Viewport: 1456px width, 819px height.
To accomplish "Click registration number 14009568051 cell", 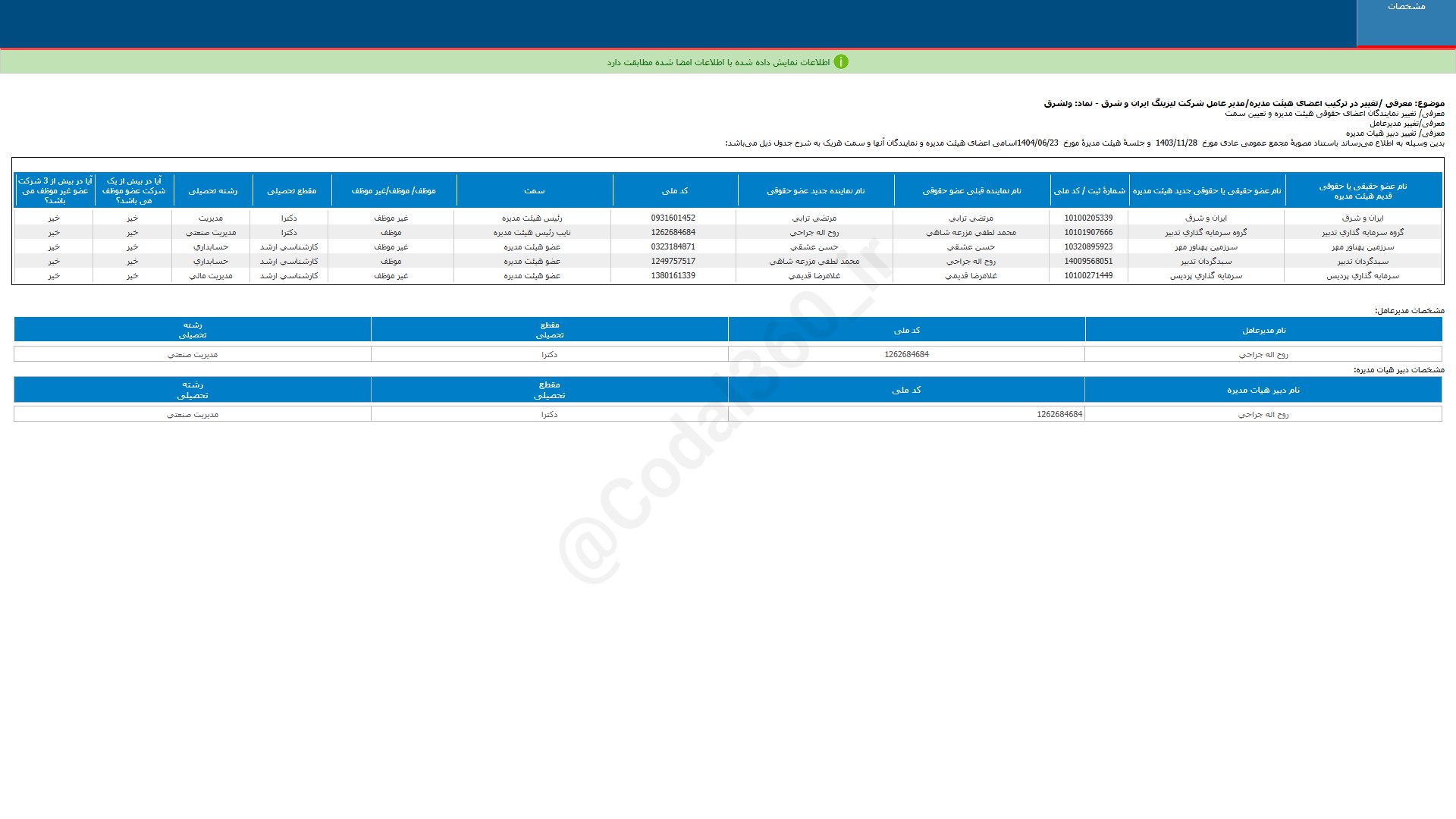I will tap(1088, 262).
